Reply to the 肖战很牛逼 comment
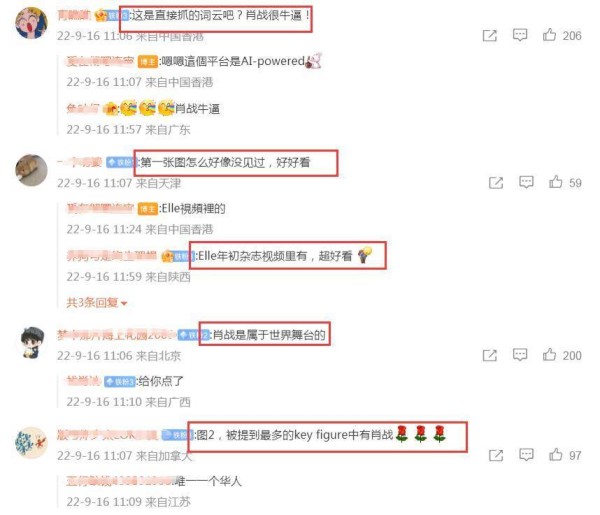The image size is (600, 515). tap(520, 35)
